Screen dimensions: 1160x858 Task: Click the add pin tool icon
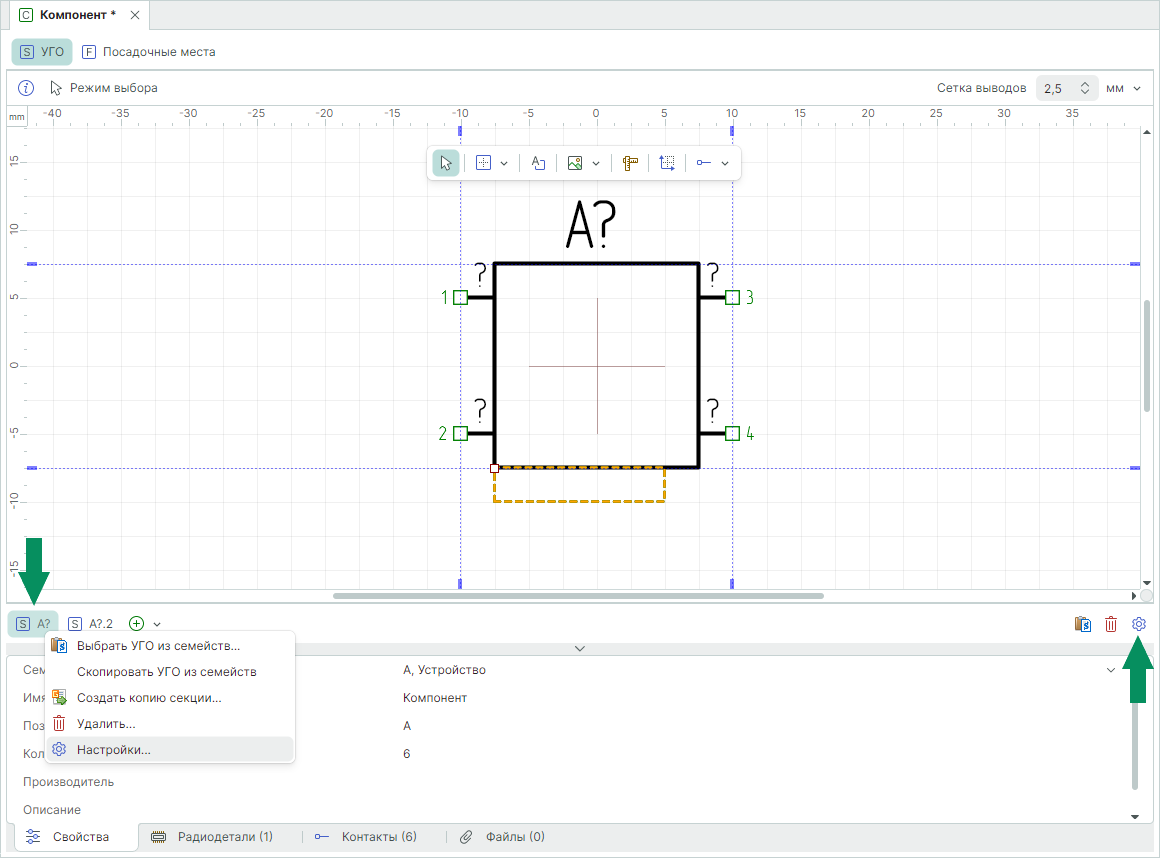tap(704, 163)
